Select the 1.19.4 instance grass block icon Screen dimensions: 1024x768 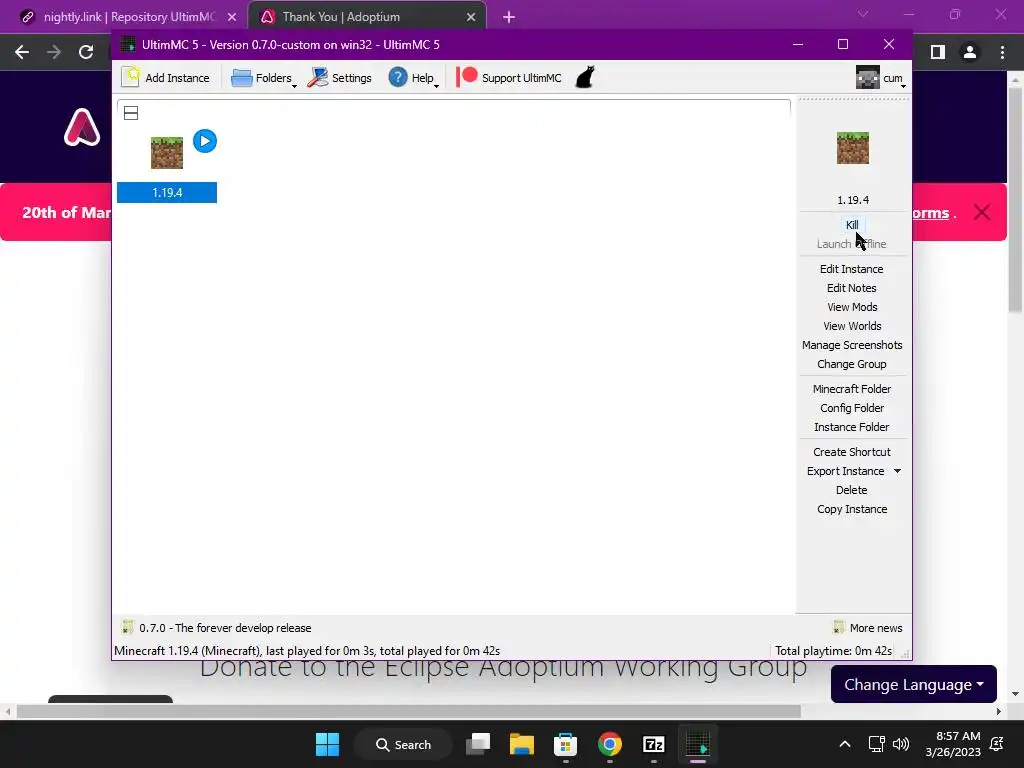(x=167, y=153)
